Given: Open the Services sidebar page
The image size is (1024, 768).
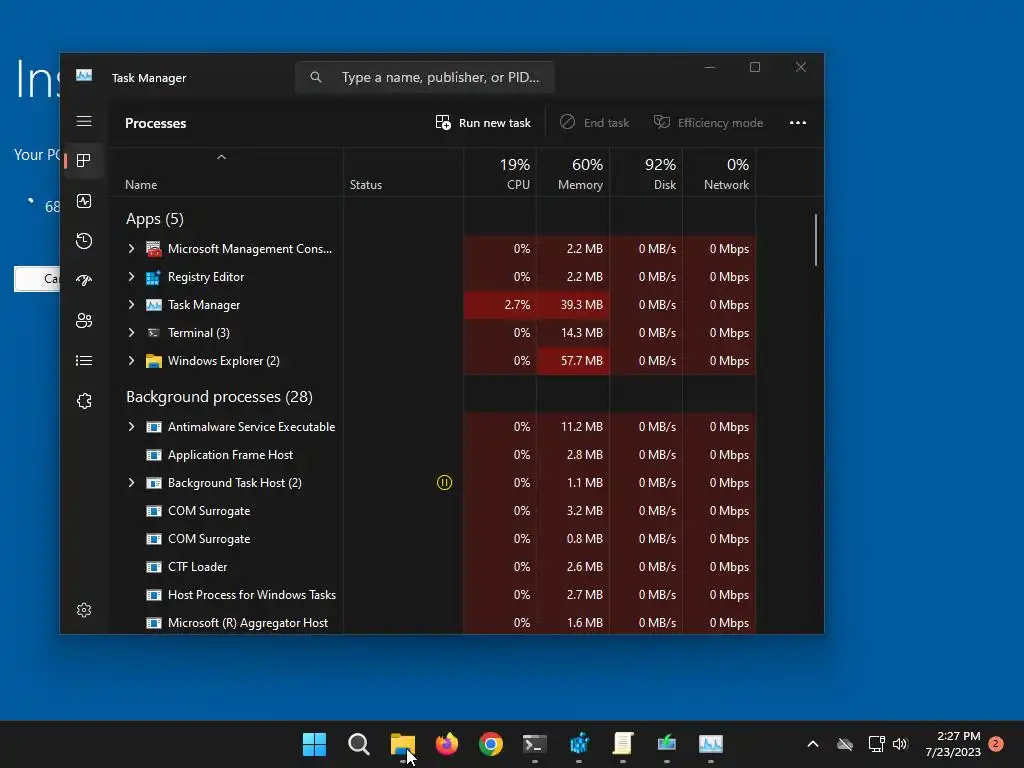Looking at the screenshot, I should [x=84, y=401].
